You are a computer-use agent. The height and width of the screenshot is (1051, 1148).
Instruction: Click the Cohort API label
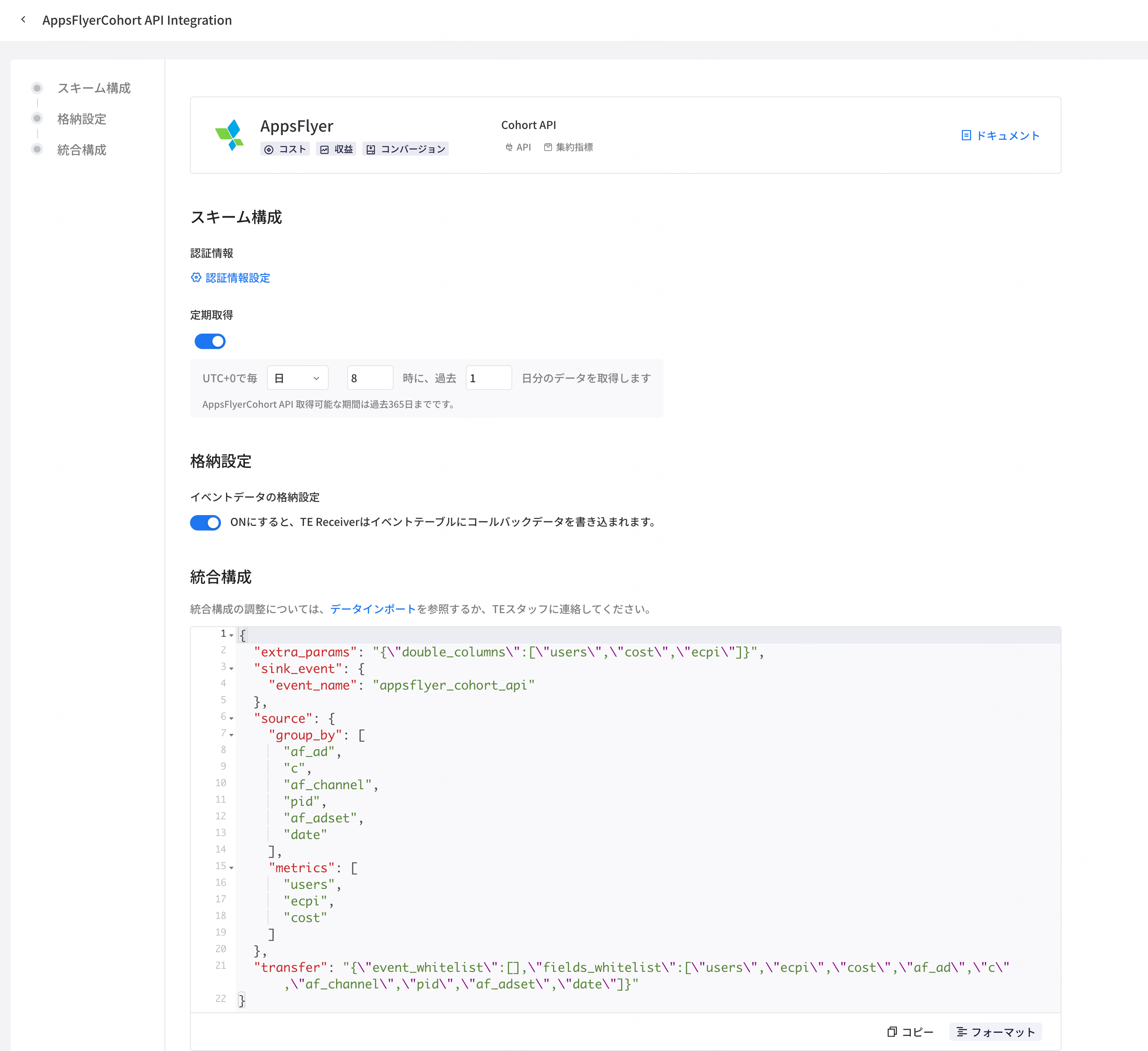(528, 125)
